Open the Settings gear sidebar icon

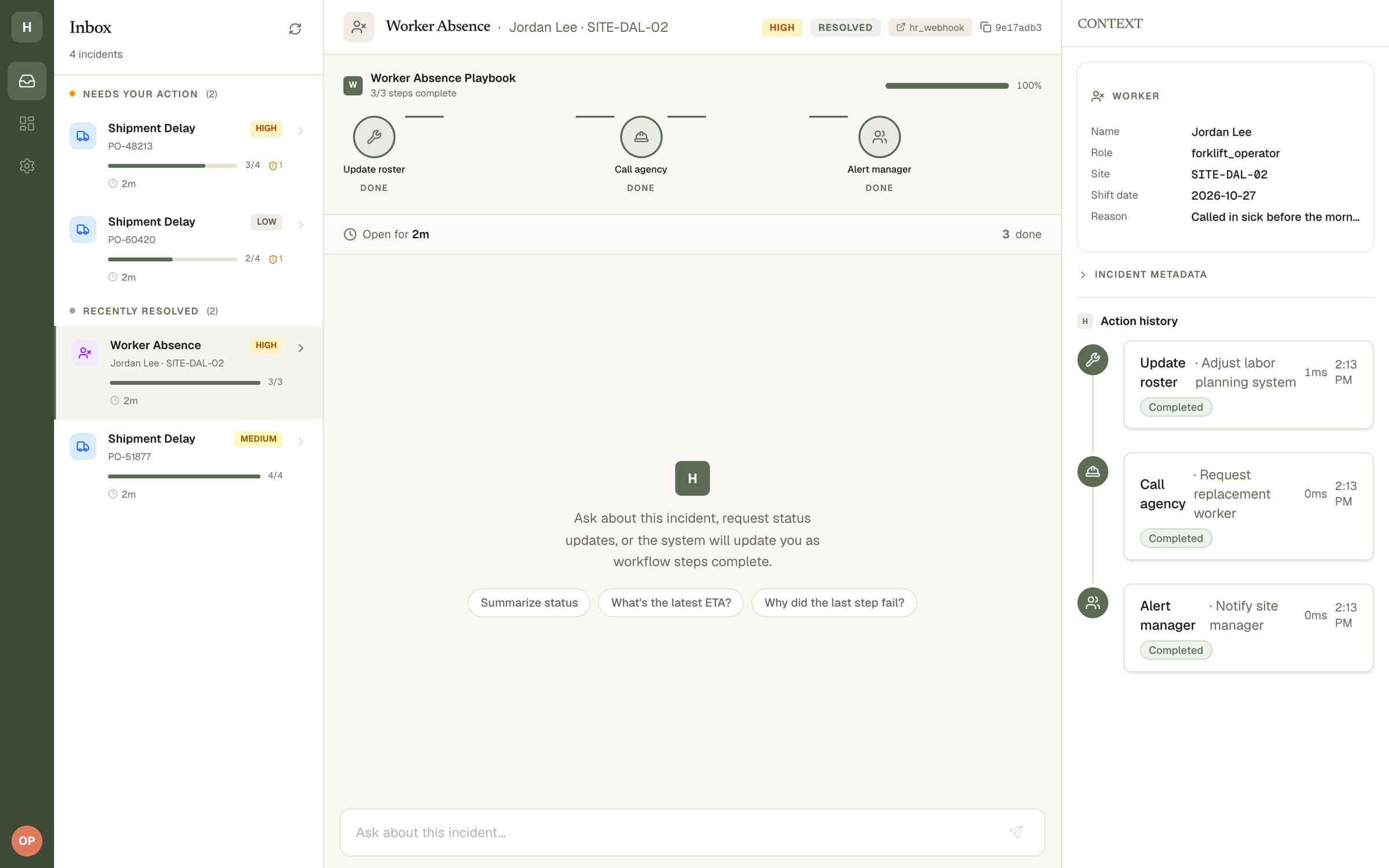point(27,166)
